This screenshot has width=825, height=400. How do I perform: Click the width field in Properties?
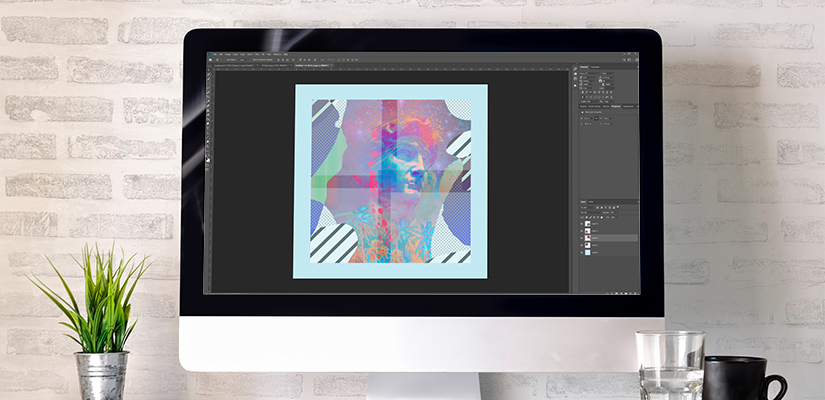589,118
